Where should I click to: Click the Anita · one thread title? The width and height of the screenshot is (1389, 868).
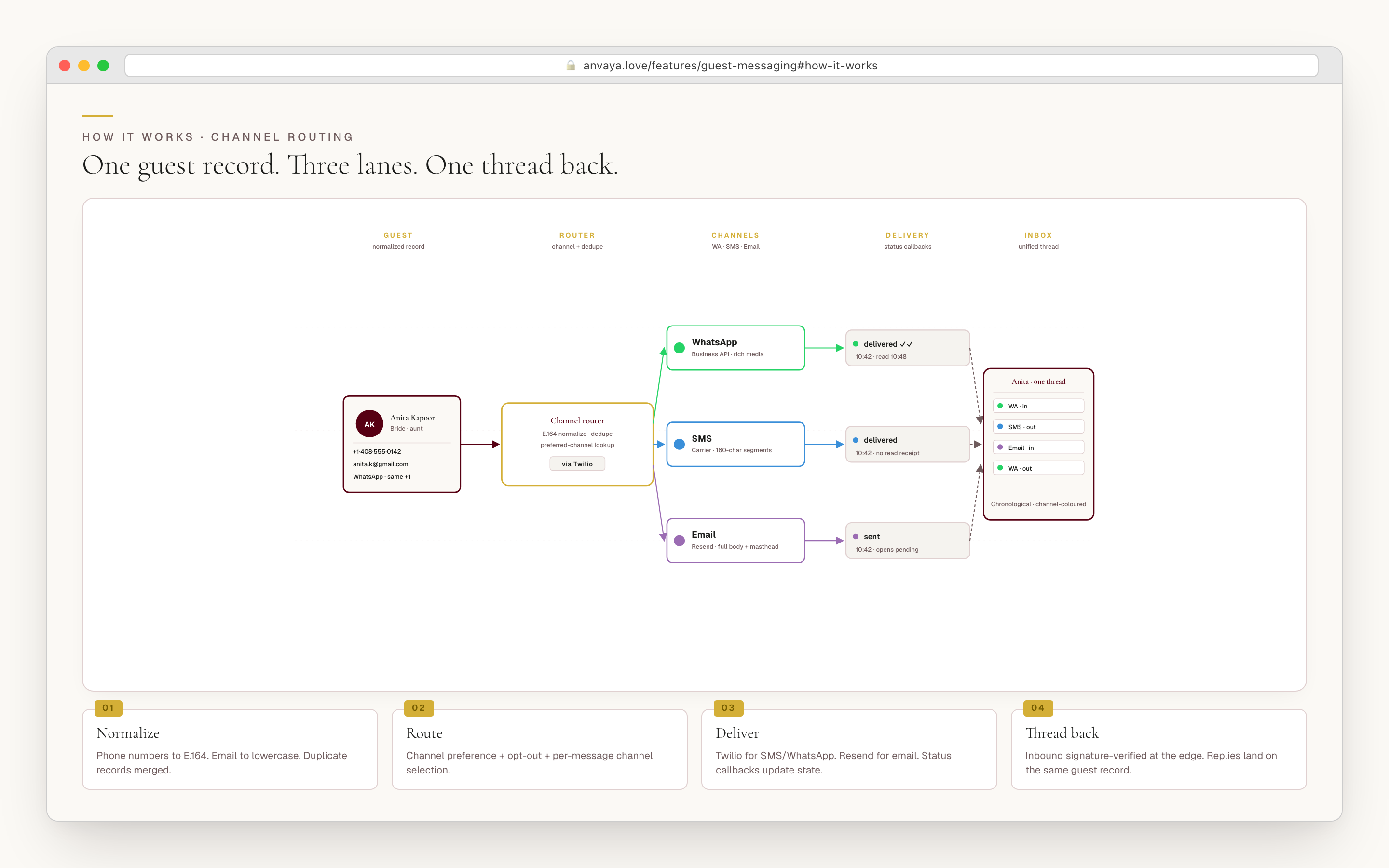tap(1038, 382)
